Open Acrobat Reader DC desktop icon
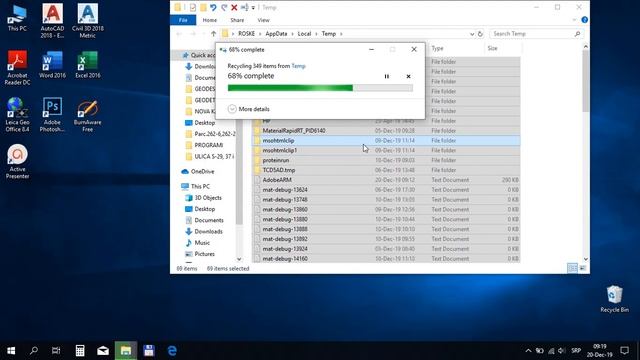 coord(17,68)
